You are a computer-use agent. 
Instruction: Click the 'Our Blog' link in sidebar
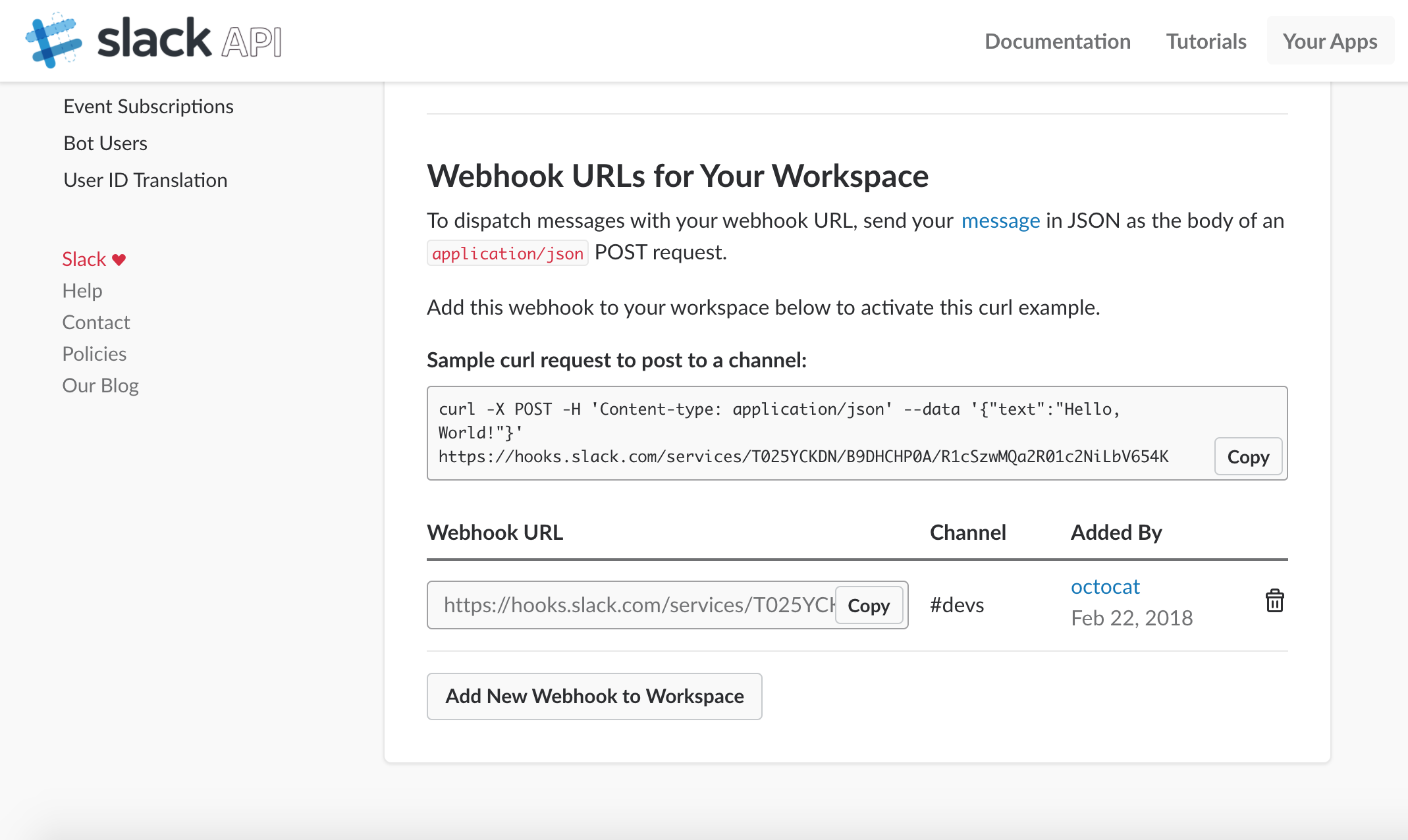pos(99,384)
